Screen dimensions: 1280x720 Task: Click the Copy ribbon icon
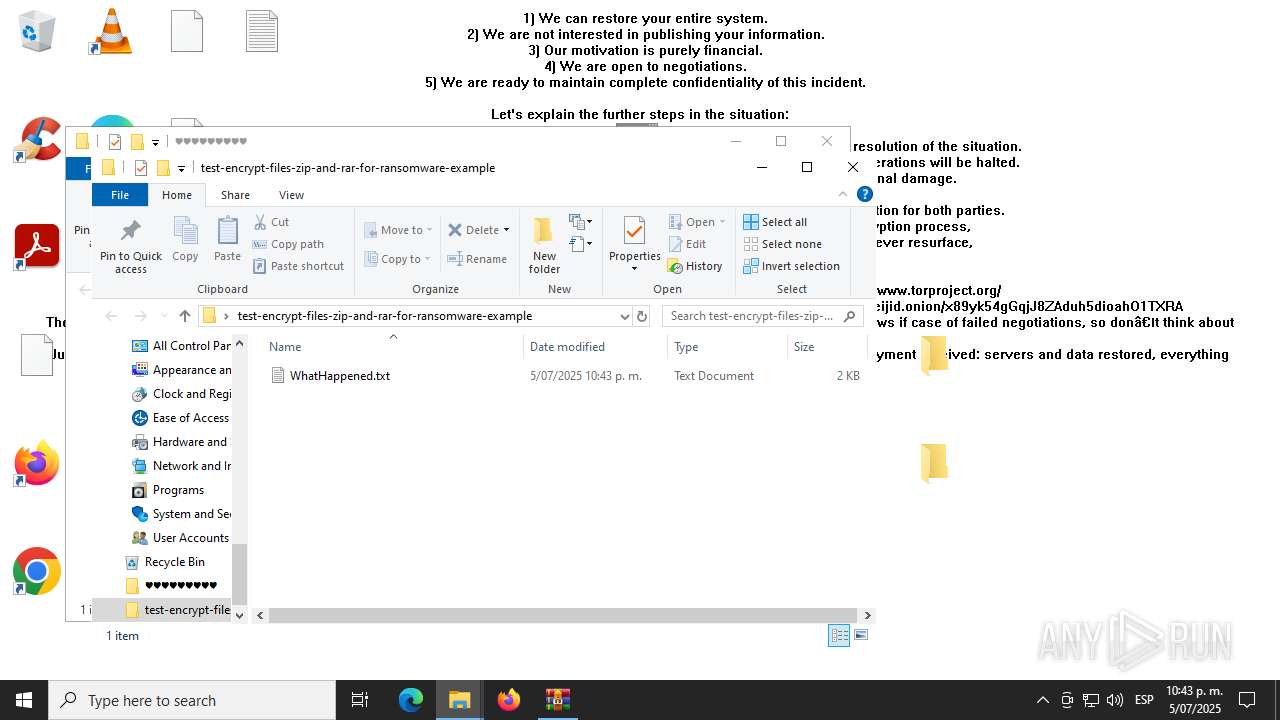[x=185, y=240]
